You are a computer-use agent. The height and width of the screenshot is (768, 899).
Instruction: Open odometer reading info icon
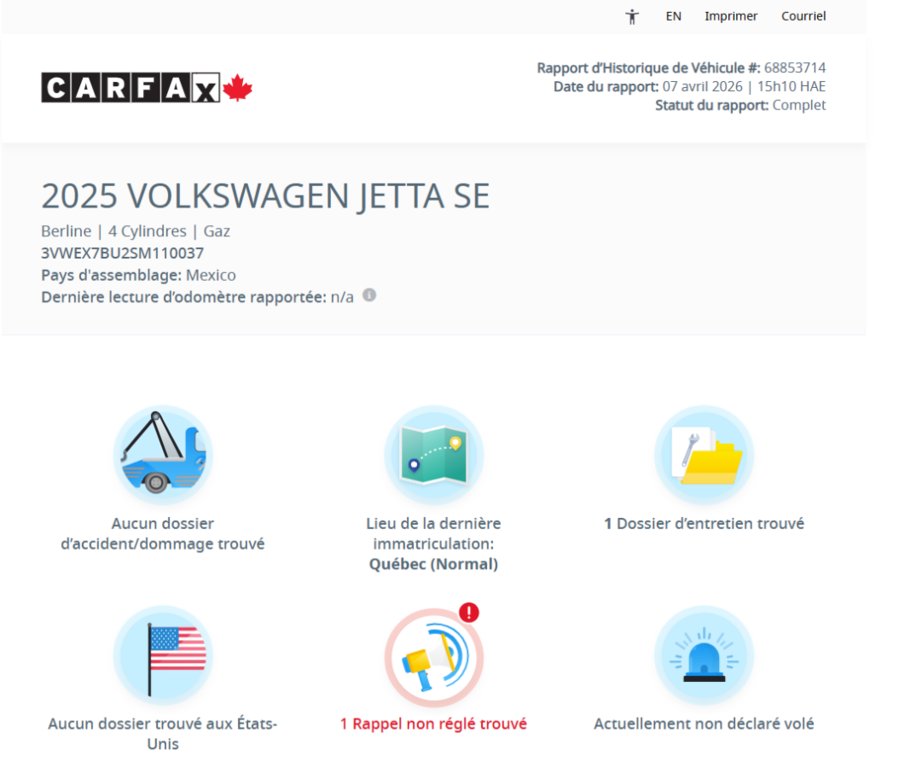[369, 295]
